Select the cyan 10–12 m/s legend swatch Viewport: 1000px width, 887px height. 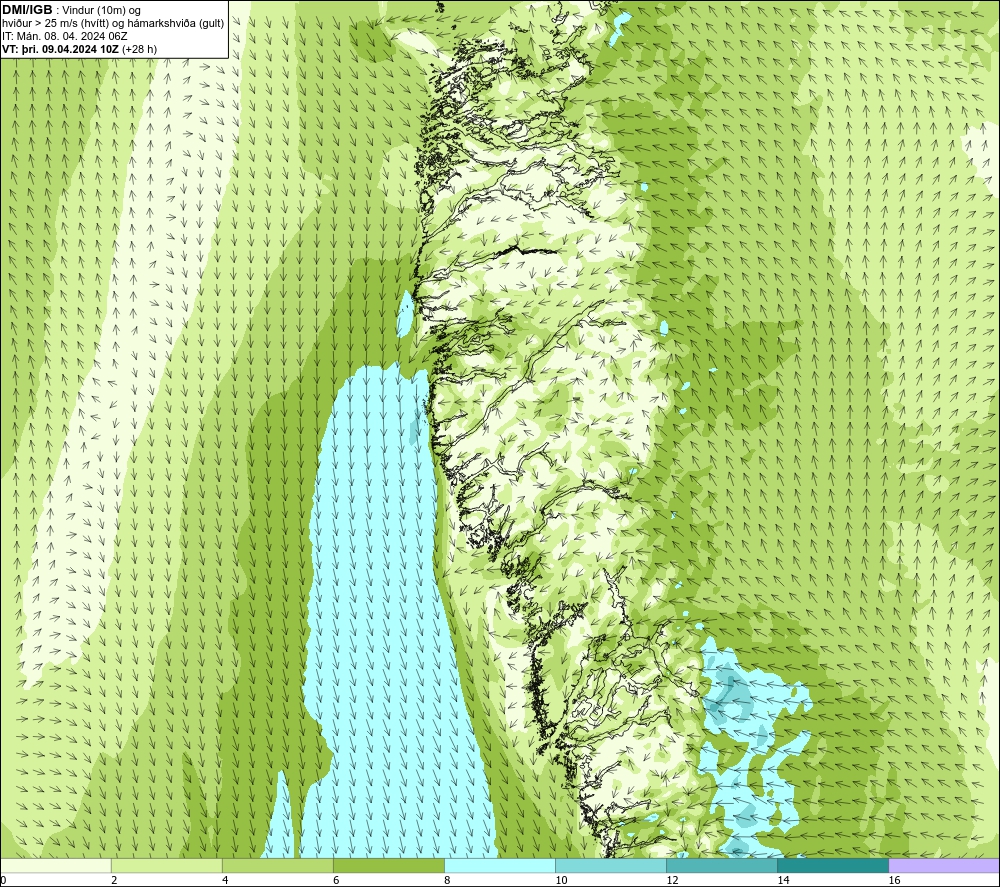tap(611, 865)
